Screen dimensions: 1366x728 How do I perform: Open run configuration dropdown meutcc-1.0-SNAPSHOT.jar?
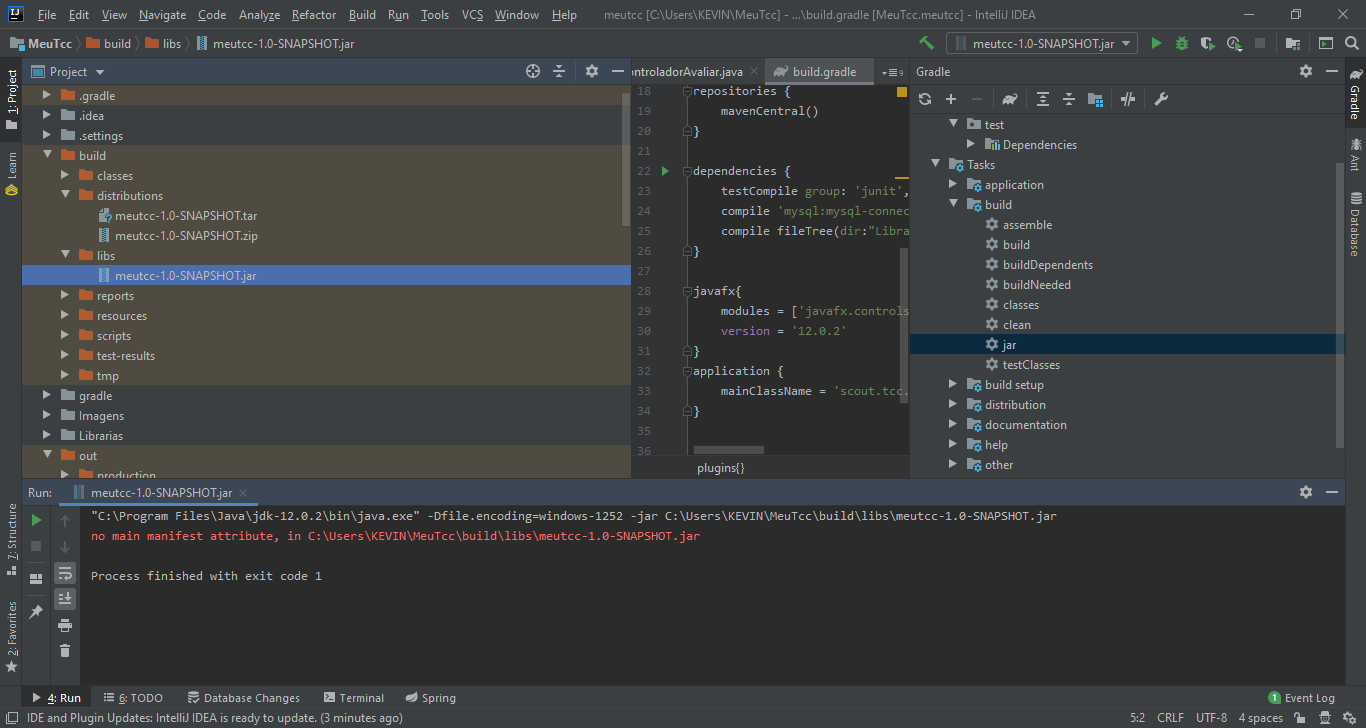pyautogui.click(x=1041, y=43)
